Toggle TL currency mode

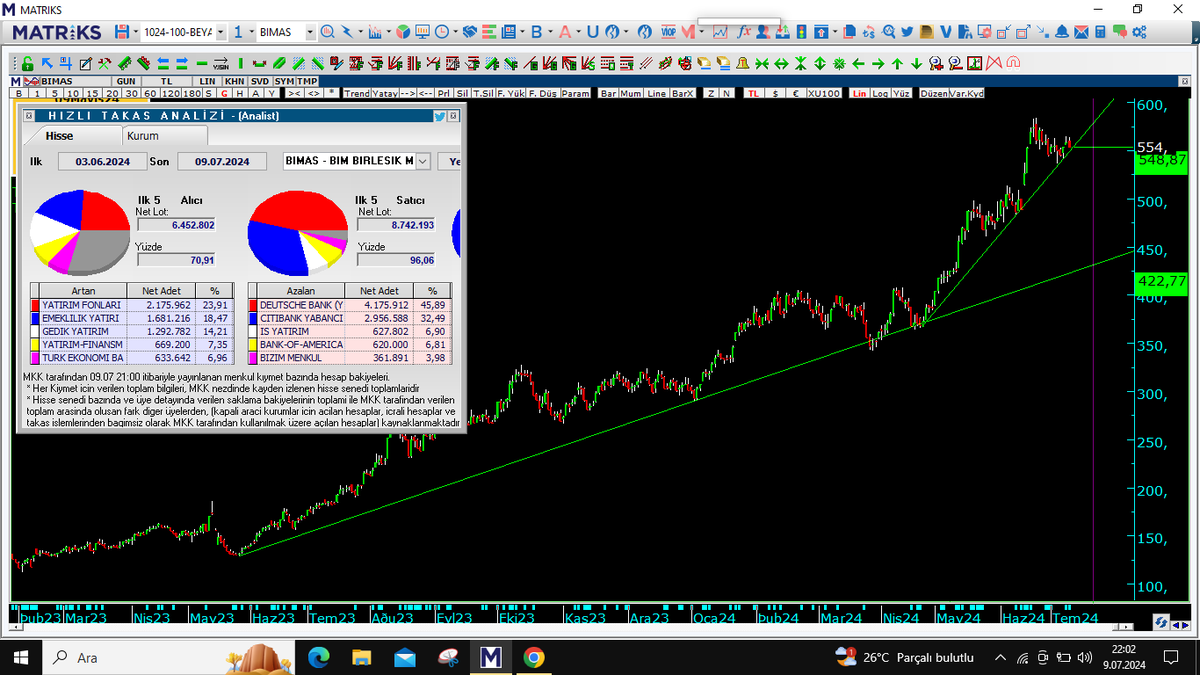pos(753,93)
